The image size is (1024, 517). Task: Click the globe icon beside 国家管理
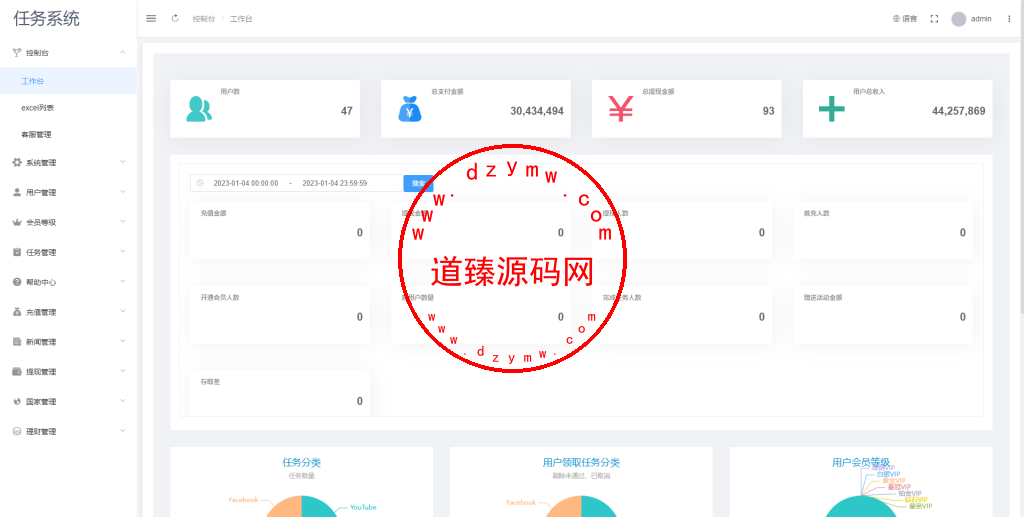coord(17,401)
